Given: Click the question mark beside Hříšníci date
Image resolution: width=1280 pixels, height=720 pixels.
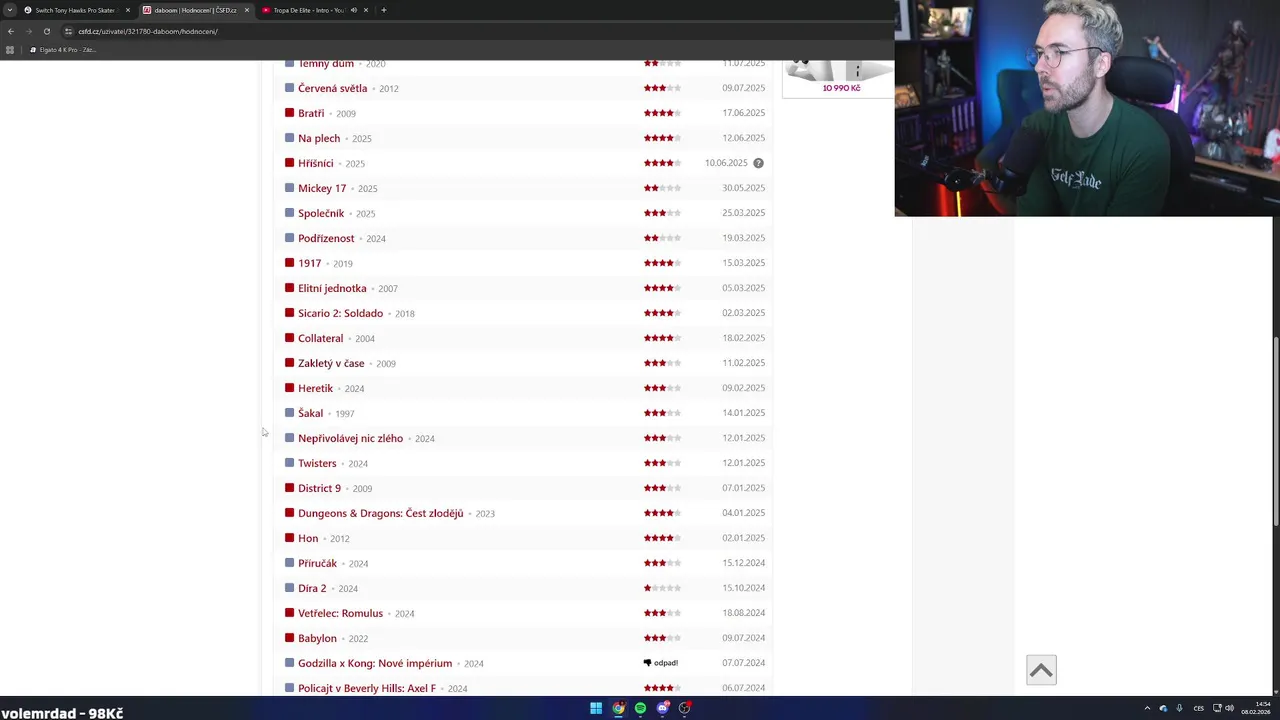Looking at the screenshot, I should (x=758, y=163).
